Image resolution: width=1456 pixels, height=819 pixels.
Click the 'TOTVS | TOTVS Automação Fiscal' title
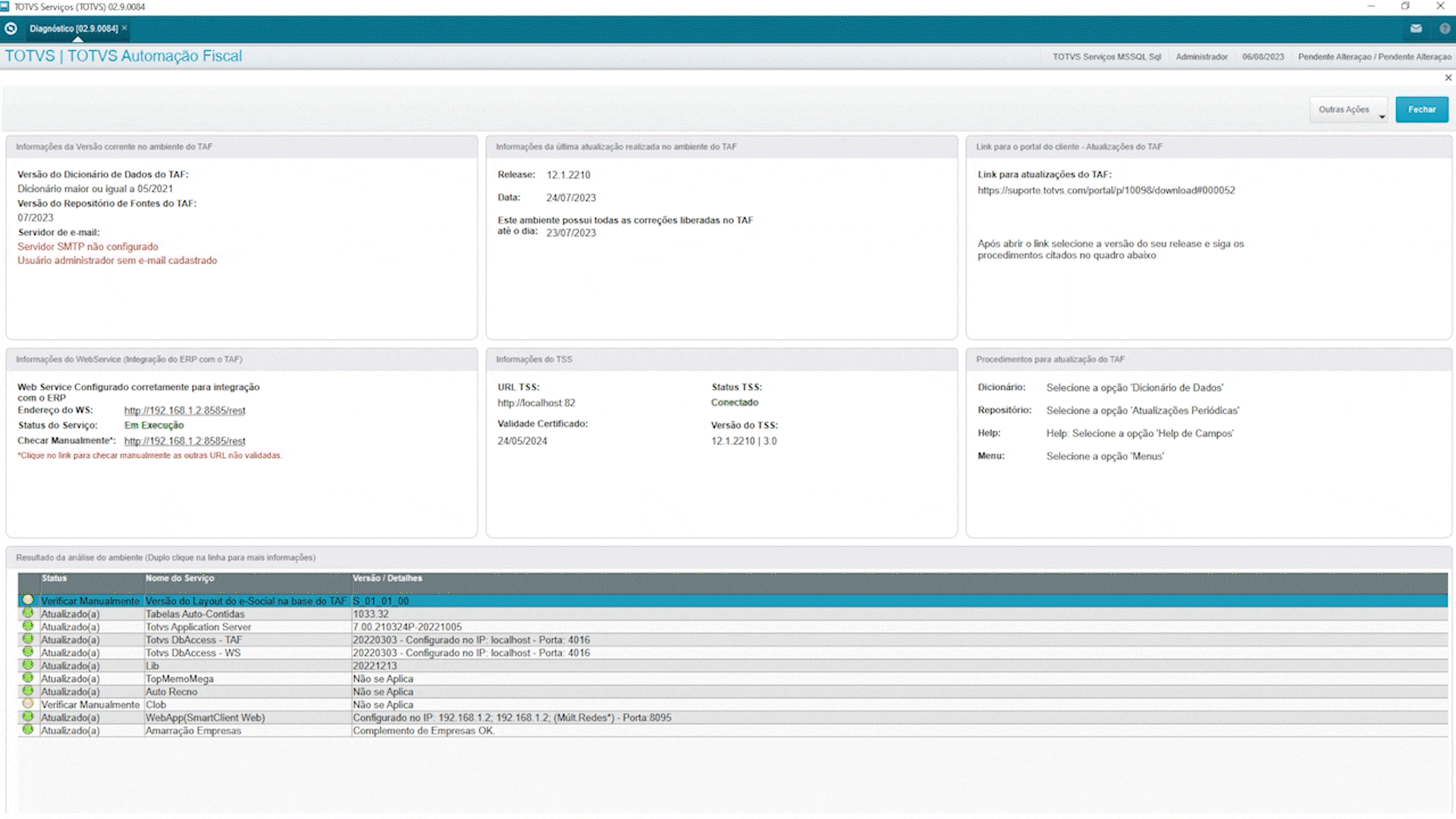pos(124,56)
